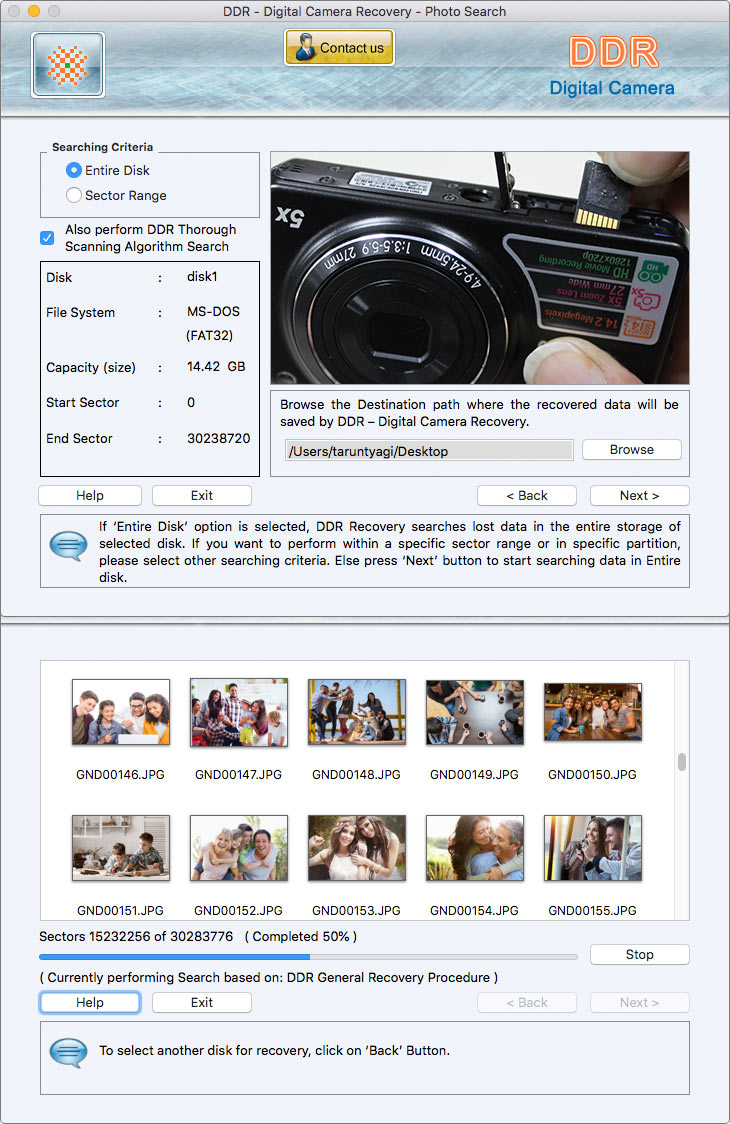Click the DDR Digital Camera brand logo
This screenshot has width=730, height=1124.
click(x=612, y=67)
